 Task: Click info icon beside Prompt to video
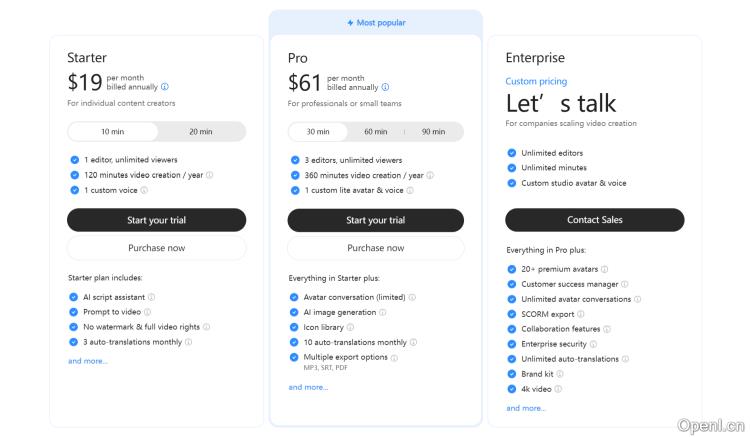(145, 312)
